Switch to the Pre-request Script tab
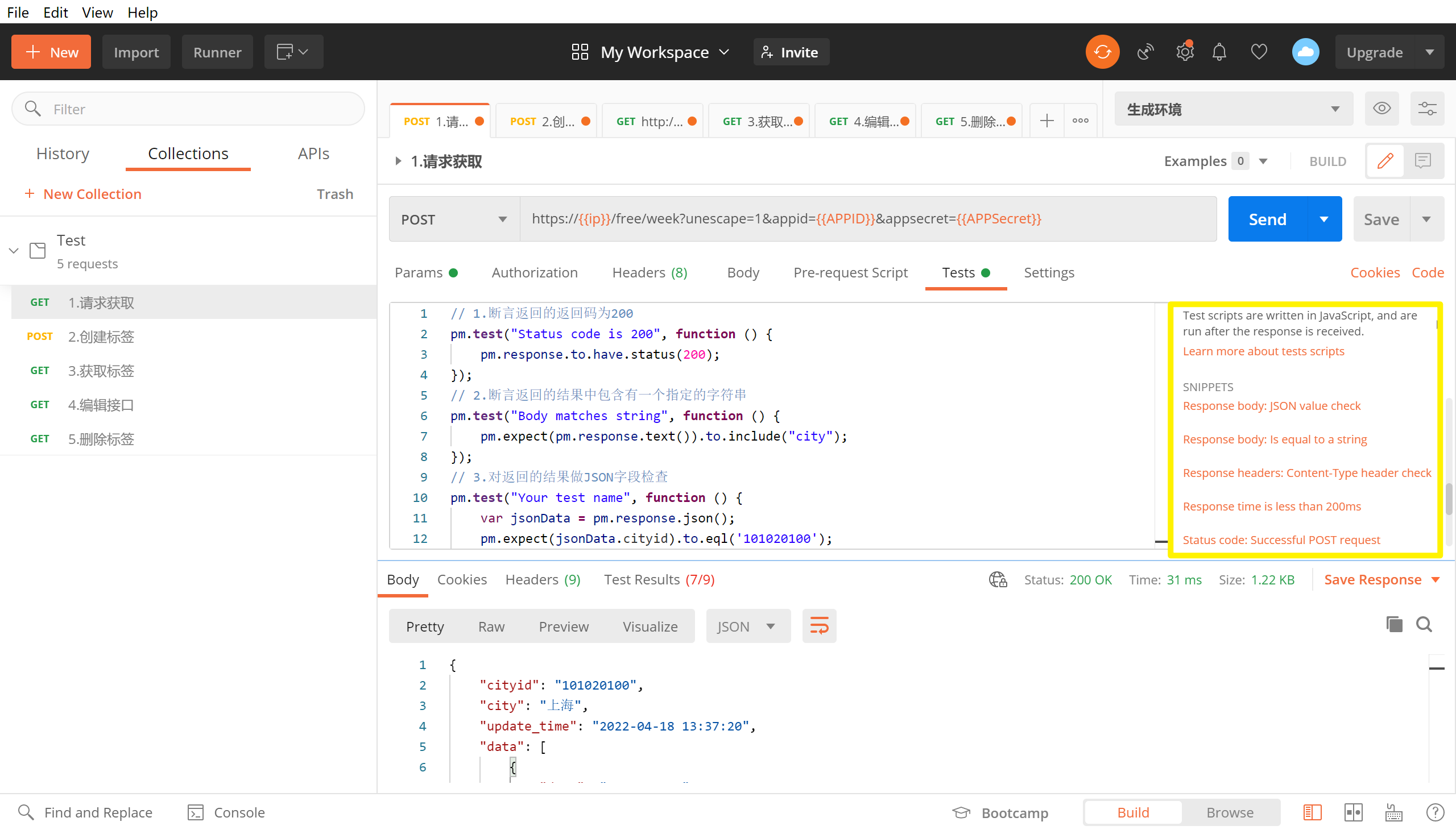1456x830 pixels. pos(850,272)
